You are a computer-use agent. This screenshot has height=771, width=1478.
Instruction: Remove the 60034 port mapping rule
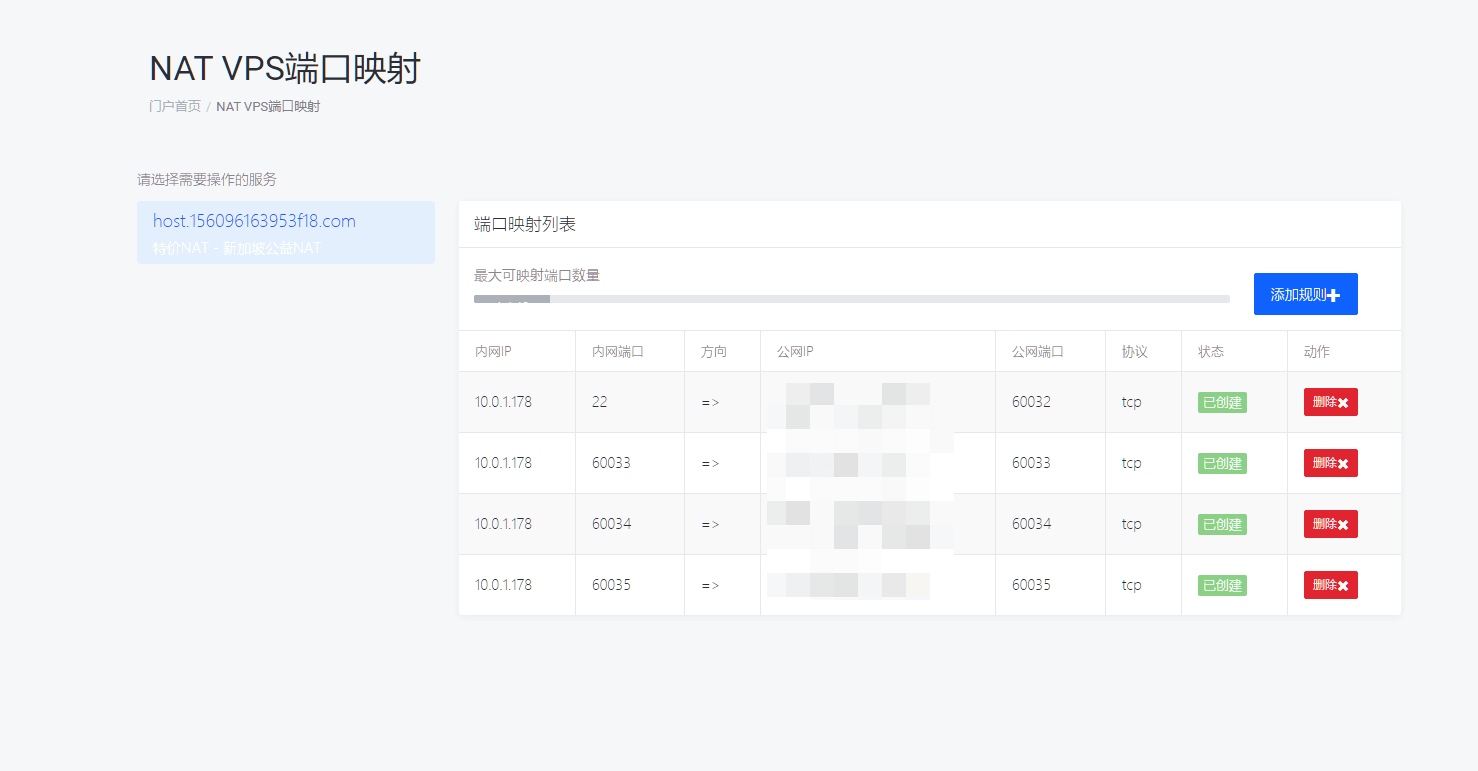[1330, 524]
